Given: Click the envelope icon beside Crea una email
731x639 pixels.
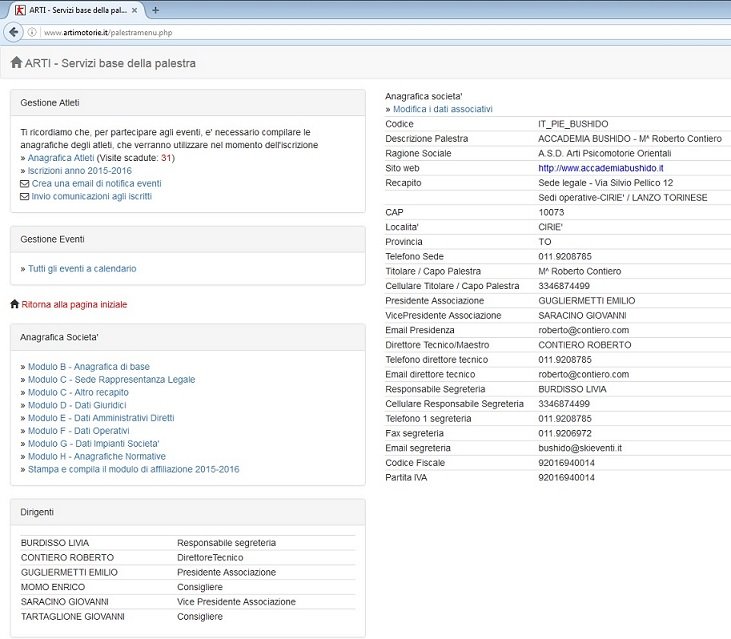Looking at the screenshot, I should 25,184.
